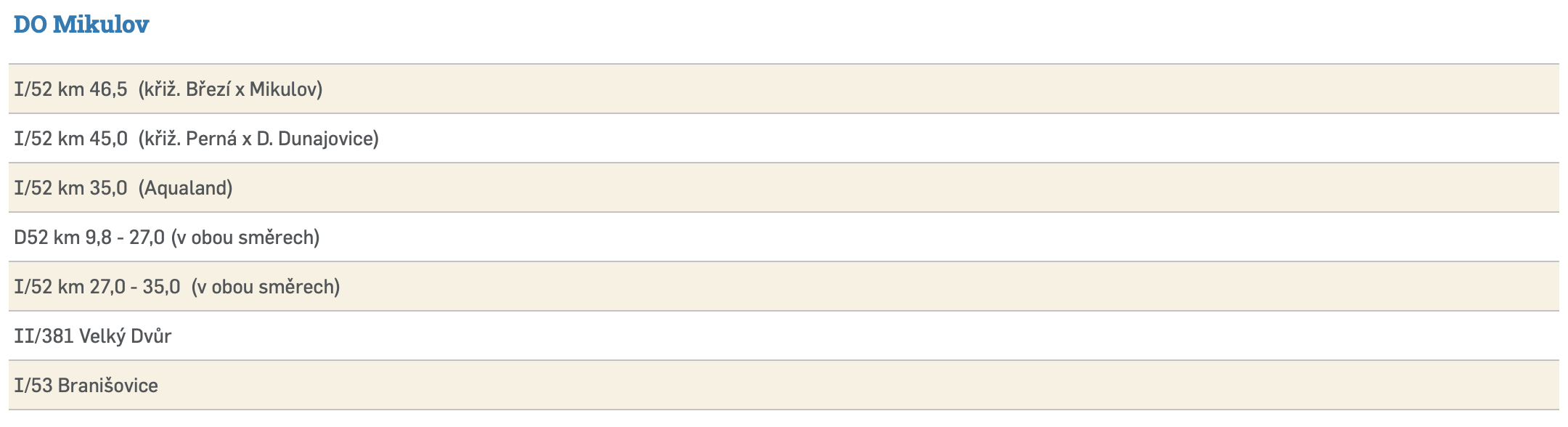1568x427 pixels.
Task: Click (v obou směrech) in I/52 27,0 row
Action: (x=266, y=287)
